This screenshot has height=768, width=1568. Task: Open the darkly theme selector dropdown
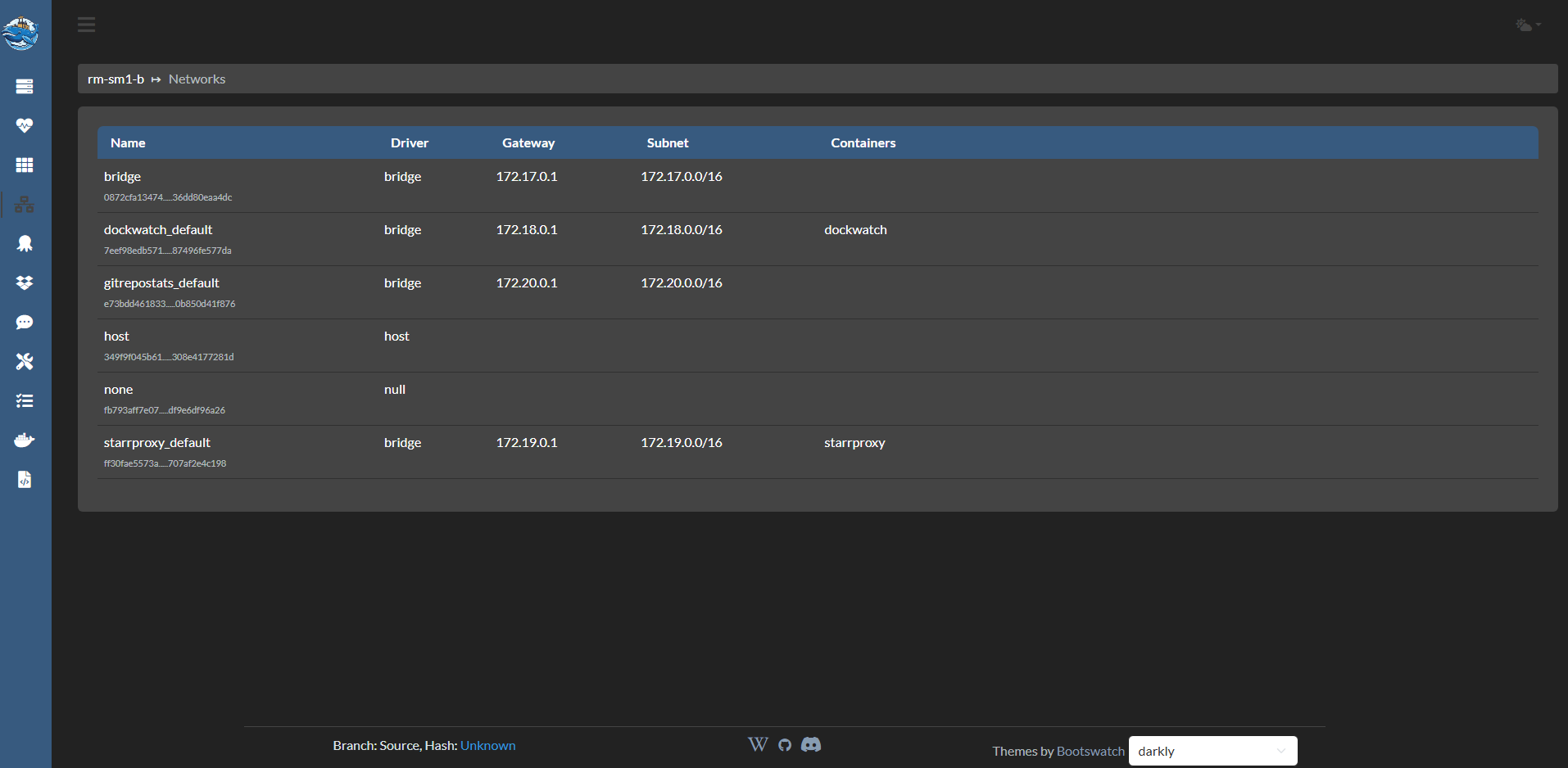pos(1212,751)
